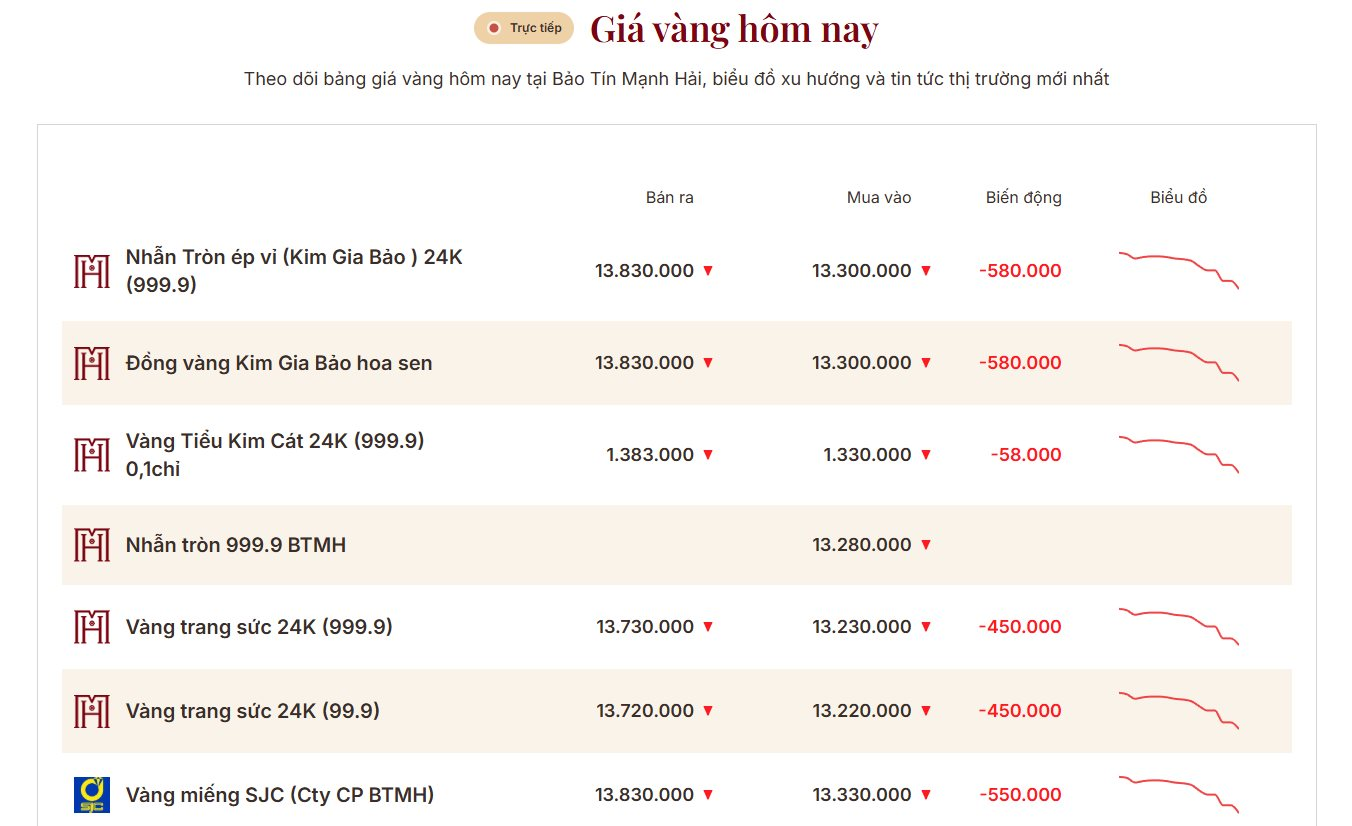
Task: Open trend chart for Vàng miếng SJC row
Action: 1179,794
